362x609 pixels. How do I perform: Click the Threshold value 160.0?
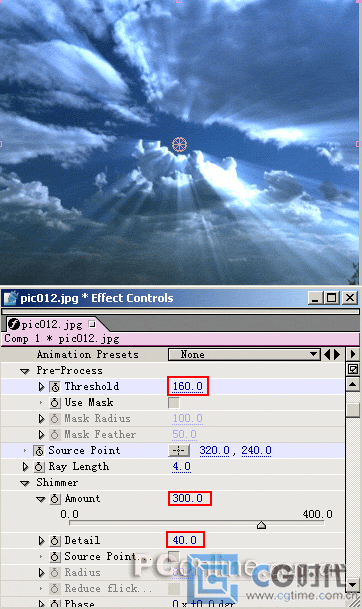pyautogui.click(x=188, y=386)
